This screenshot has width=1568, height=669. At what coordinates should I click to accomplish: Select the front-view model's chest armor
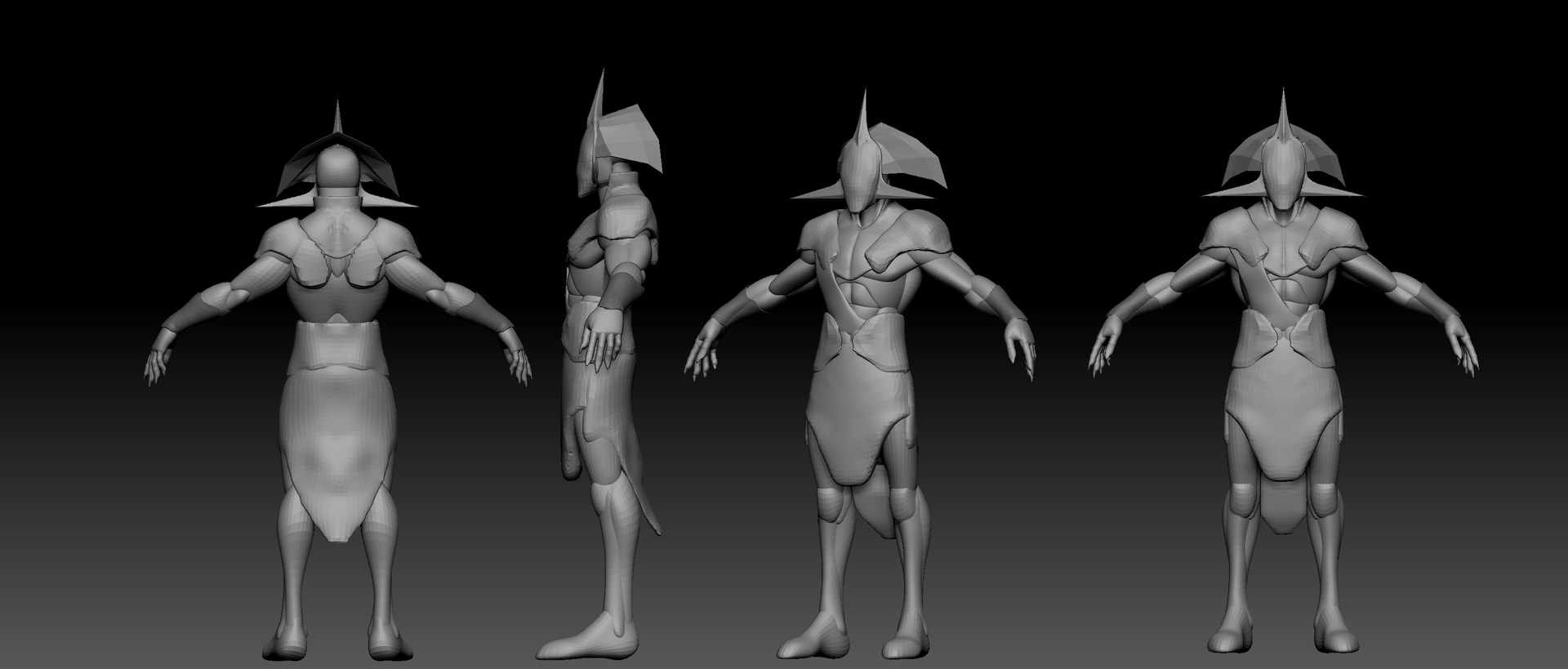tap(1281, 270)
